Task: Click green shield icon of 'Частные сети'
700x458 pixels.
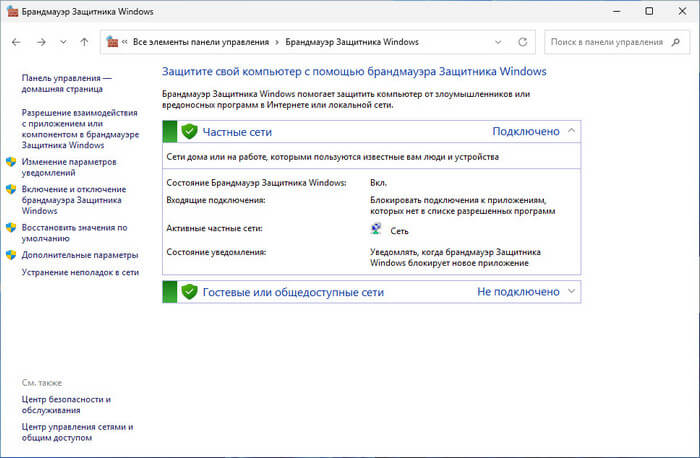Action: 189,132
